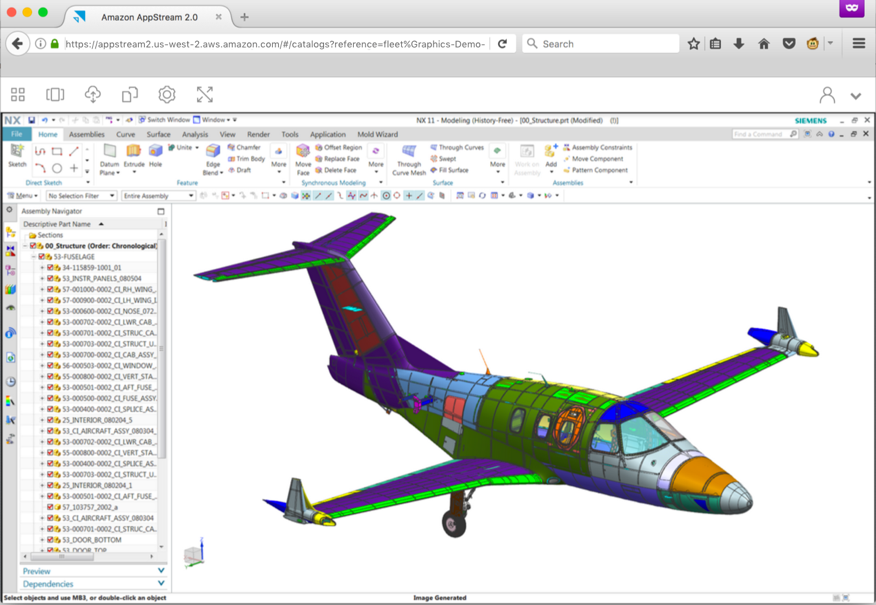The width and height of the screenshot is (876, 605).
Task: Click Switch Window in title toolbar
Action: [164, 120]
